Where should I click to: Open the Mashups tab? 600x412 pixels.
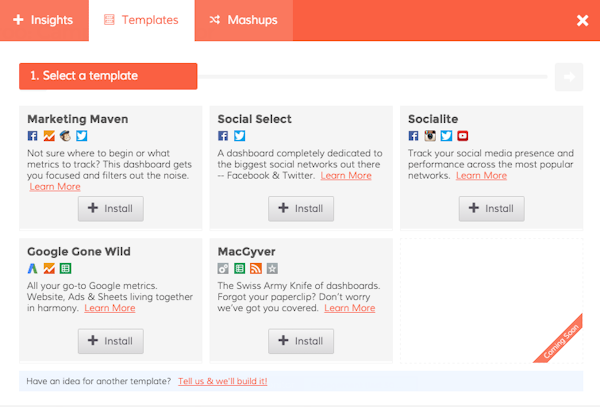[x=243, y=20]
